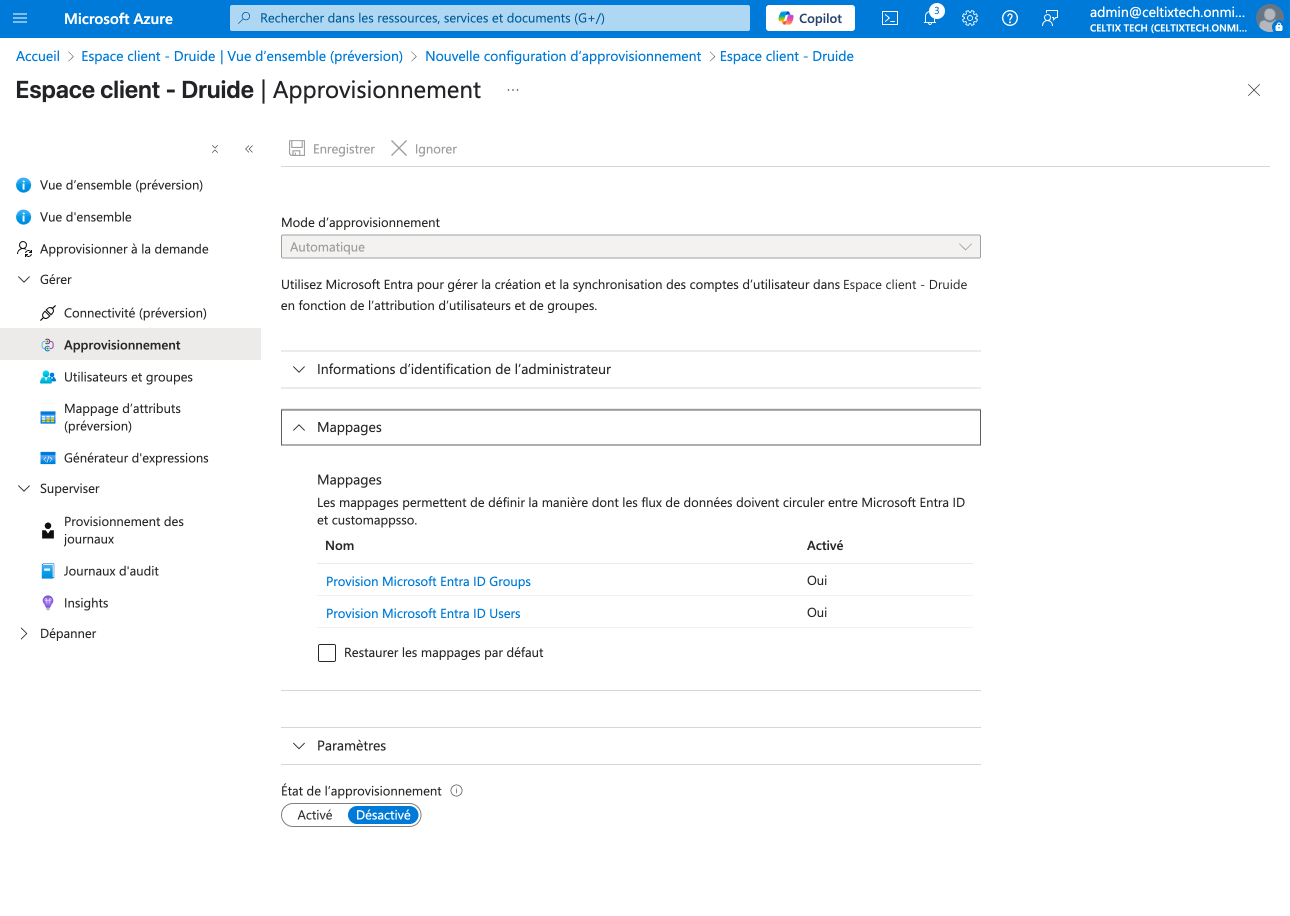1290x916 pixels.
Task: Open Cloud Shell terminal icon
Action: [x=889, y=18]
